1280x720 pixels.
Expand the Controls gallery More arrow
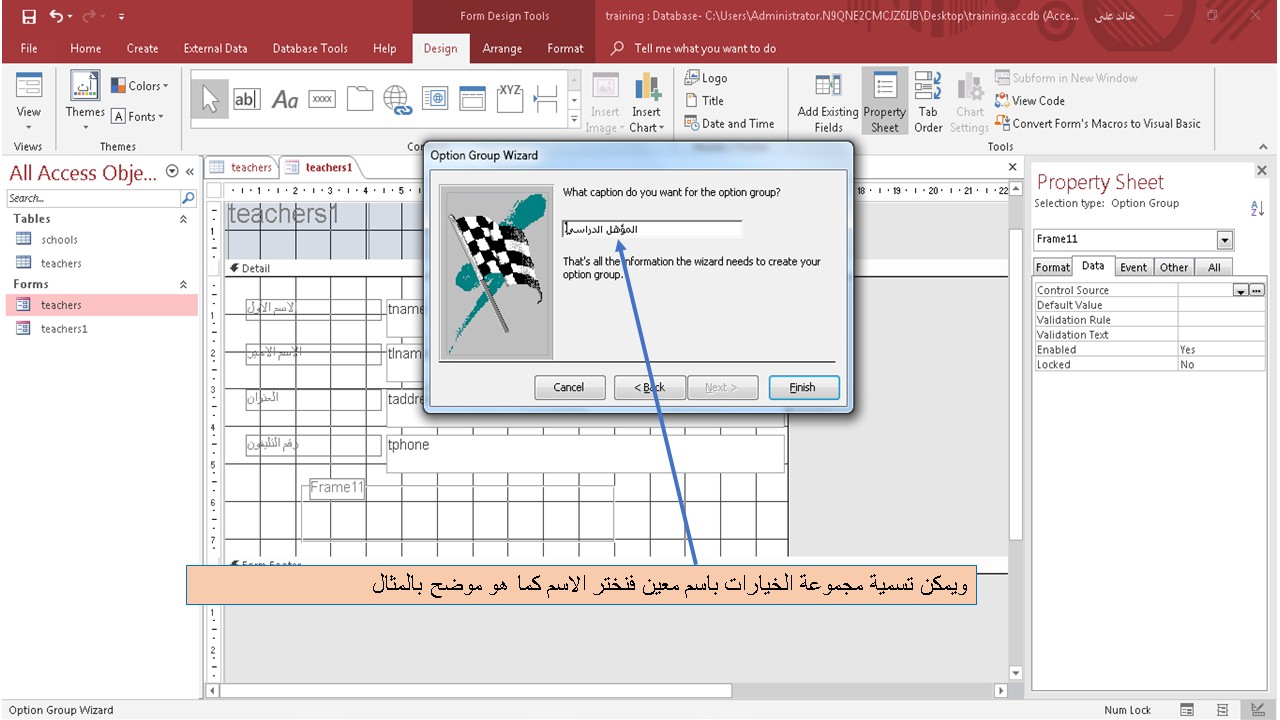point(574,121)
